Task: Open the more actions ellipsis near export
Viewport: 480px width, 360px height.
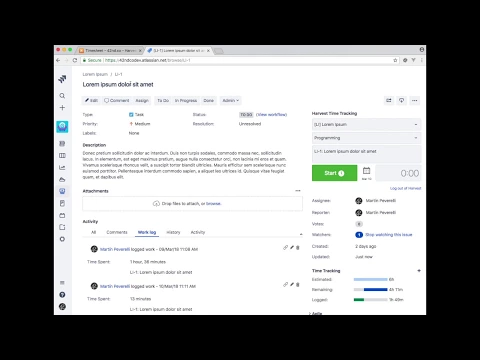Action: tap(414, 100)
